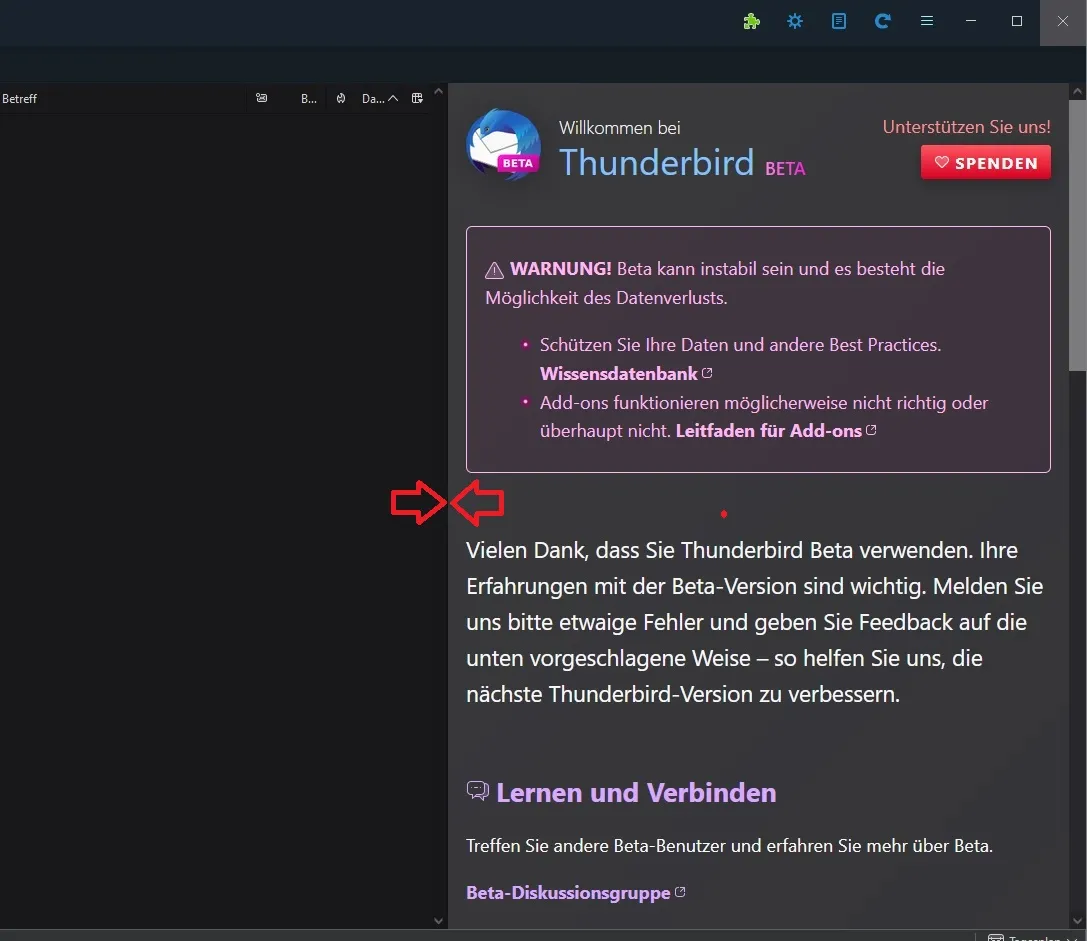Open the green puzzle-piece add-ons icon

point(751,21)
